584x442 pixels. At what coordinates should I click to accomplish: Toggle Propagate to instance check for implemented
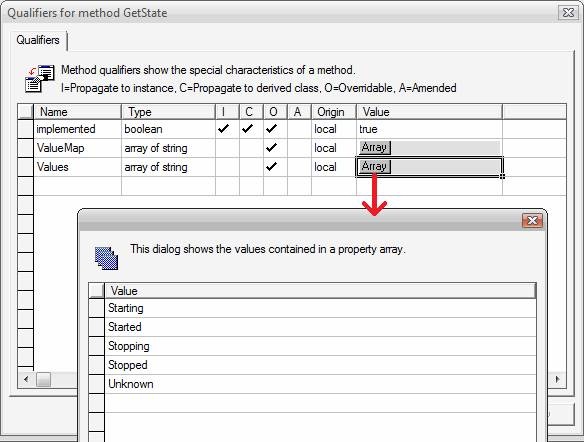point(223,129)
